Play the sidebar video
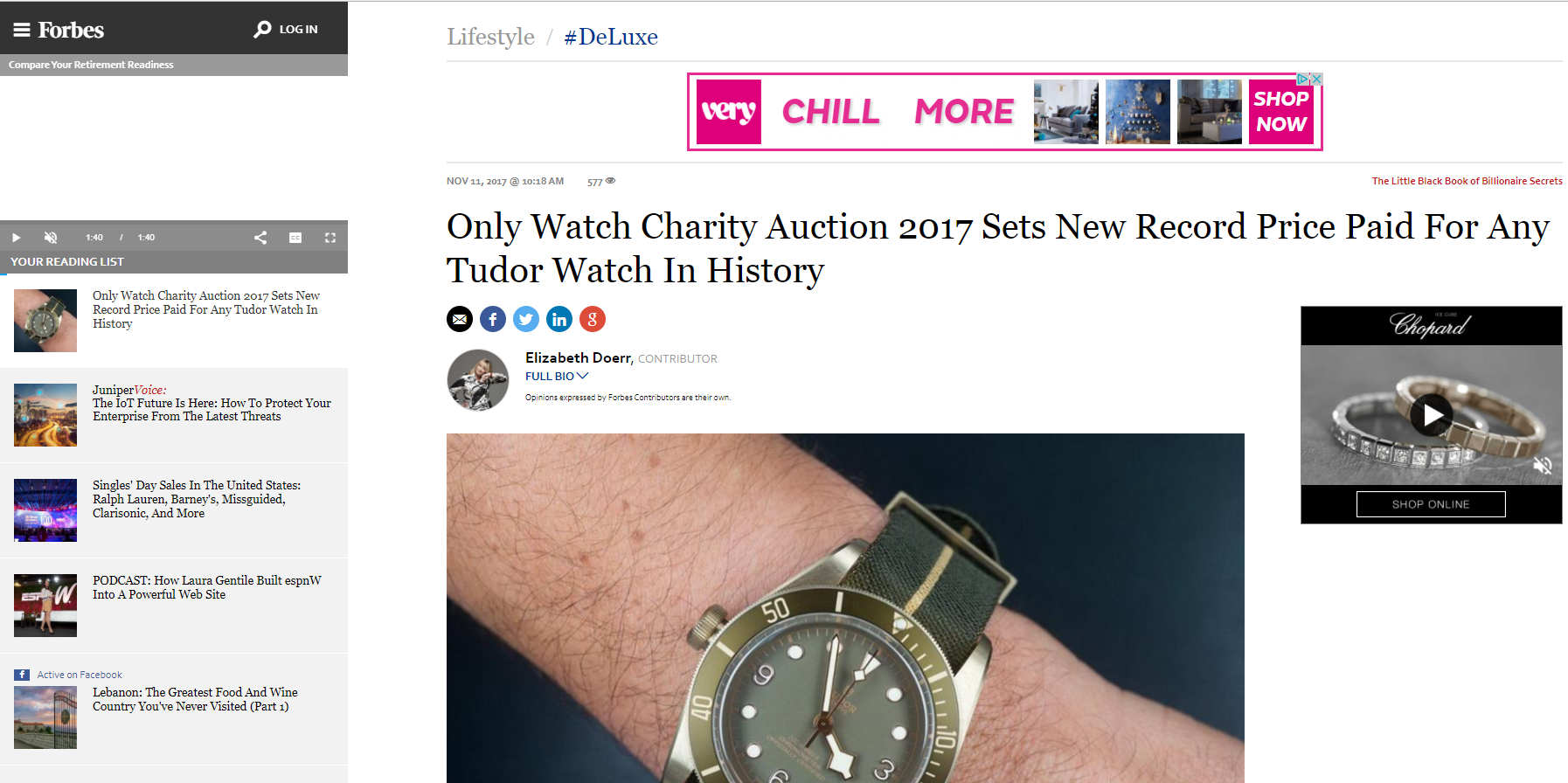The height and width of the screenshot is (783, 1568). (16, 238)
